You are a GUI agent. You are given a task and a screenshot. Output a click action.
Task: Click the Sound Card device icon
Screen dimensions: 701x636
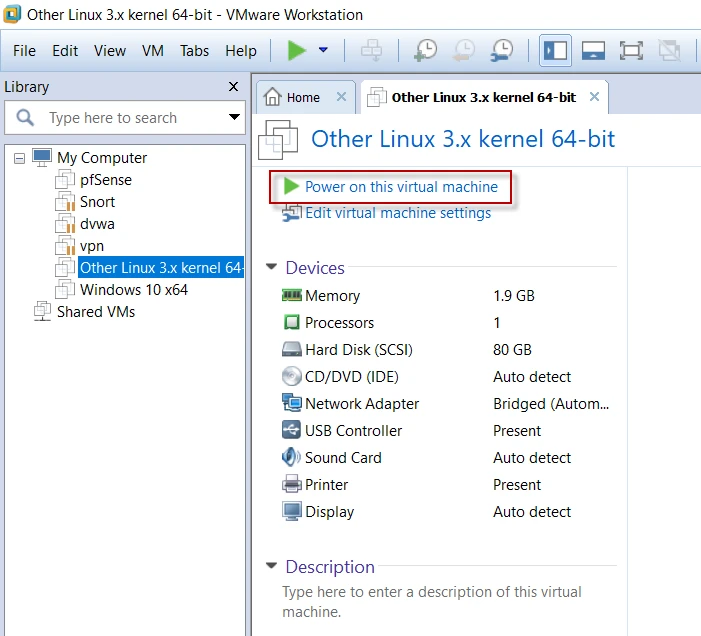point(292,458)
